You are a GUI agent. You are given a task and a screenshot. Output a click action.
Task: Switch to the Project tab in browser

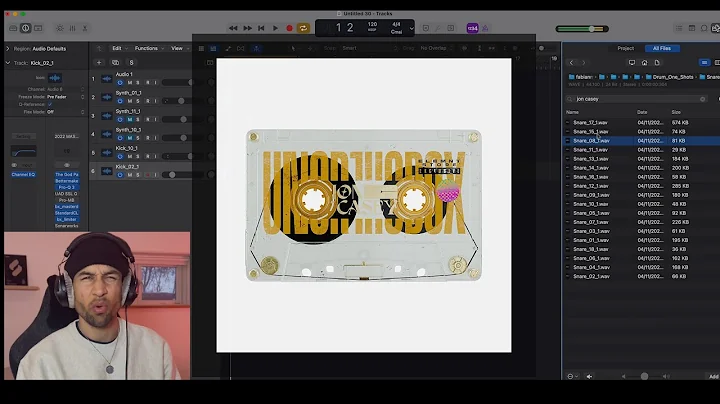pyautogui.click(x=625, y=48)
